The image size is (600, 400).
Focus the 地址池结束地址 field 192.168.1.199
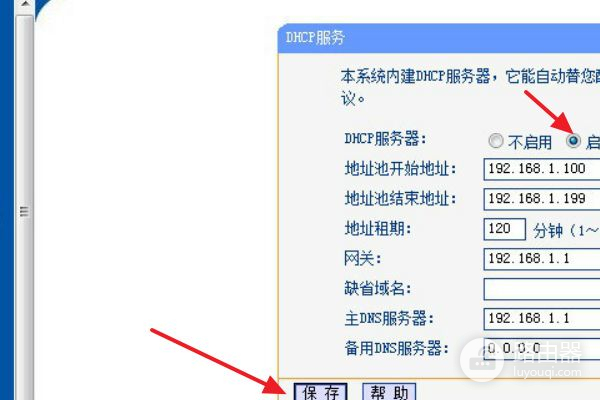pos(542,199)
